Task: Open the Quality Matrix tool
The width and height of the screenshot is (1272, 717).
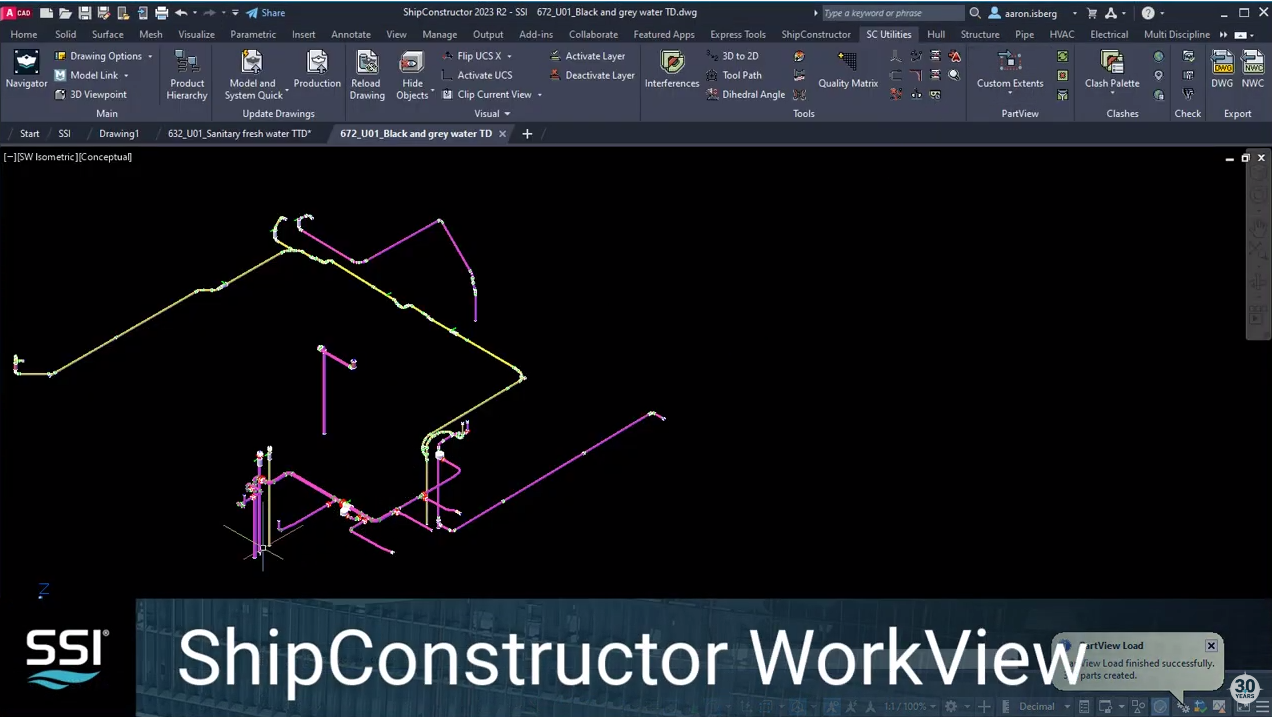Action: (847, 70)
